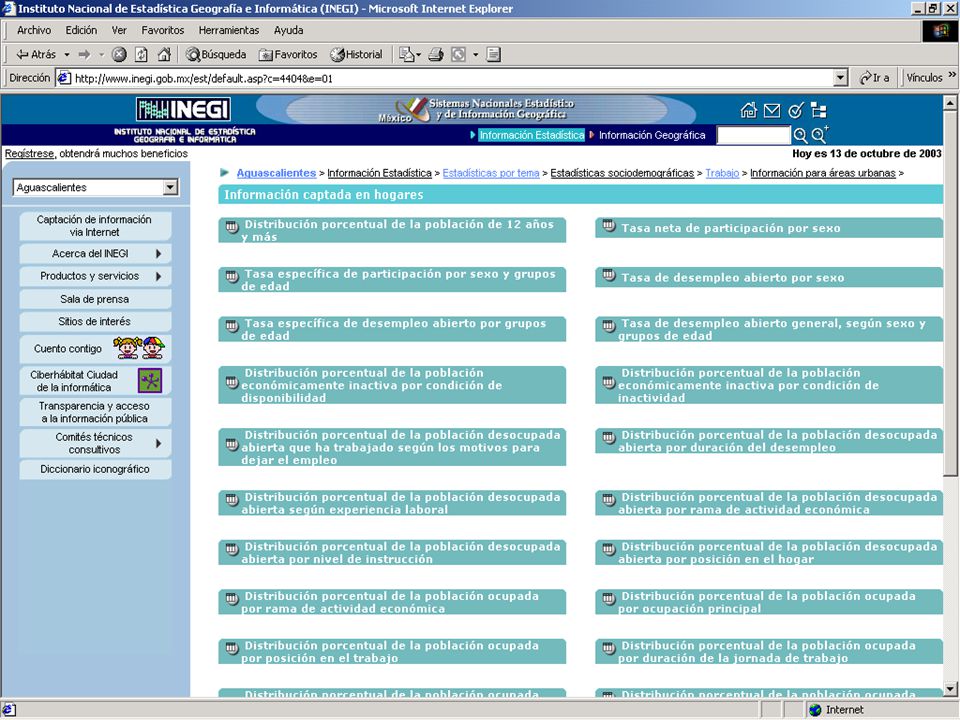
Task: Click the vertical scrollbar down arrow
Action: click(950, 689)
